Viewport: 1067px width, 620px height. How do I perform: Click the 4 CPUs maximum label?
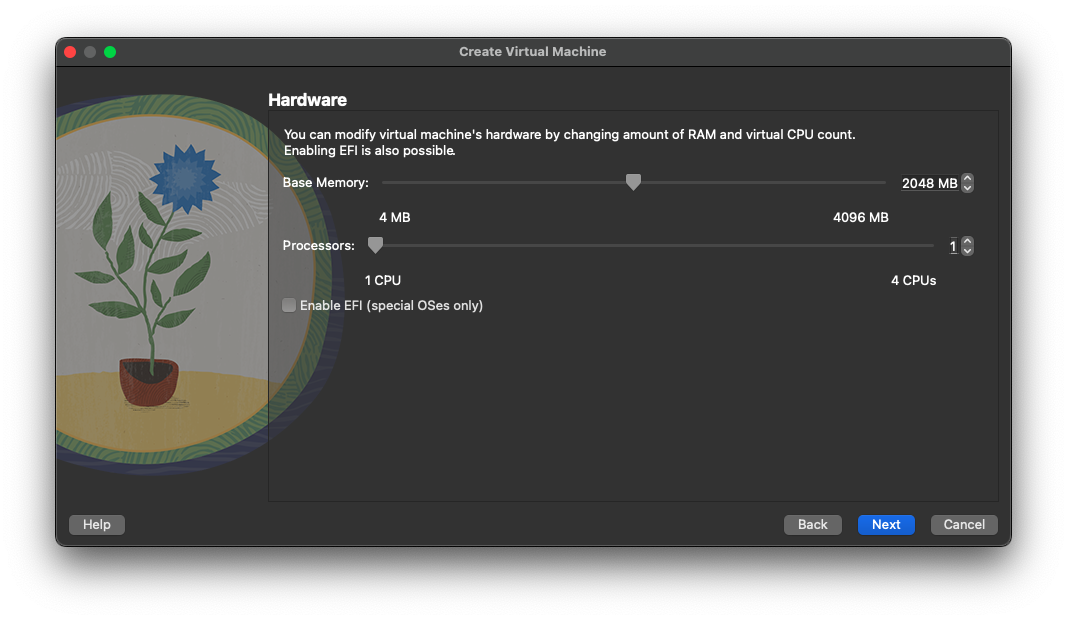[913, 280]
